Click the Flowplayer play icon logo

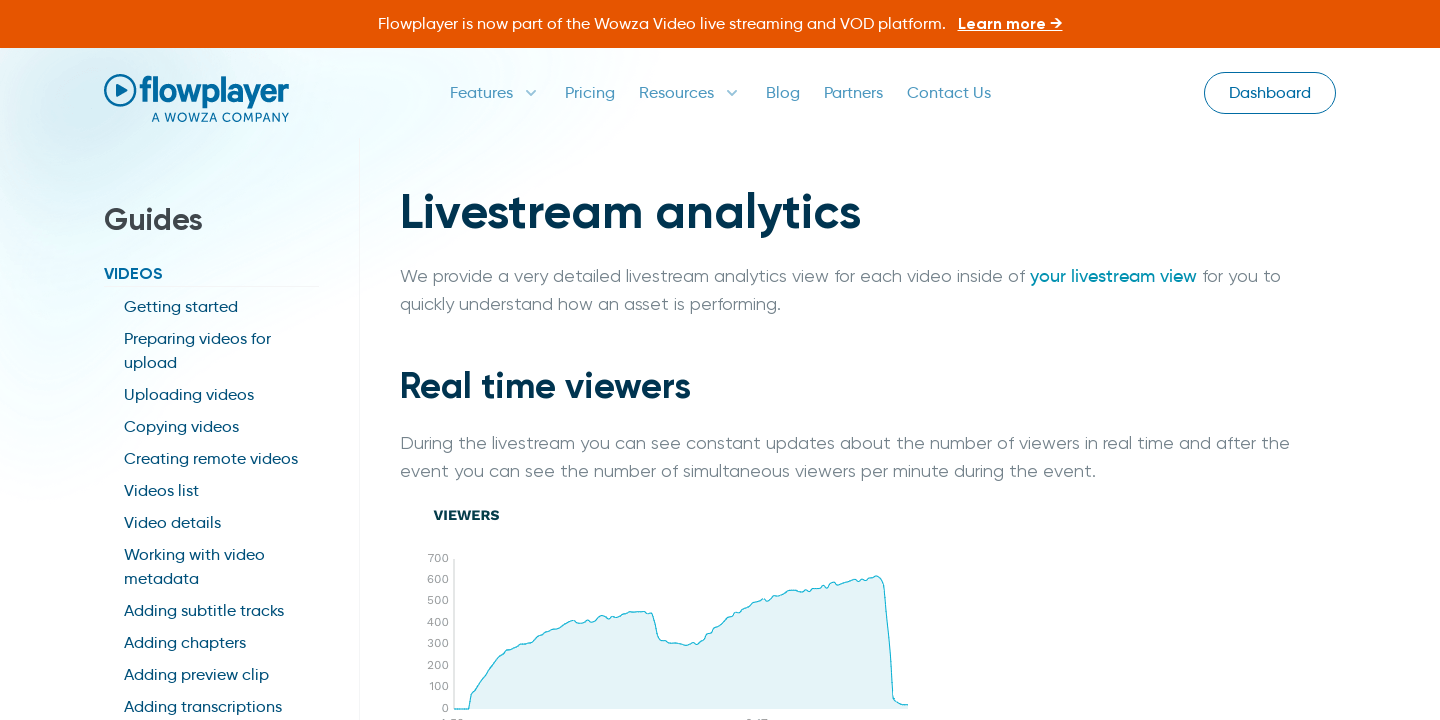(x=119, y=89)
